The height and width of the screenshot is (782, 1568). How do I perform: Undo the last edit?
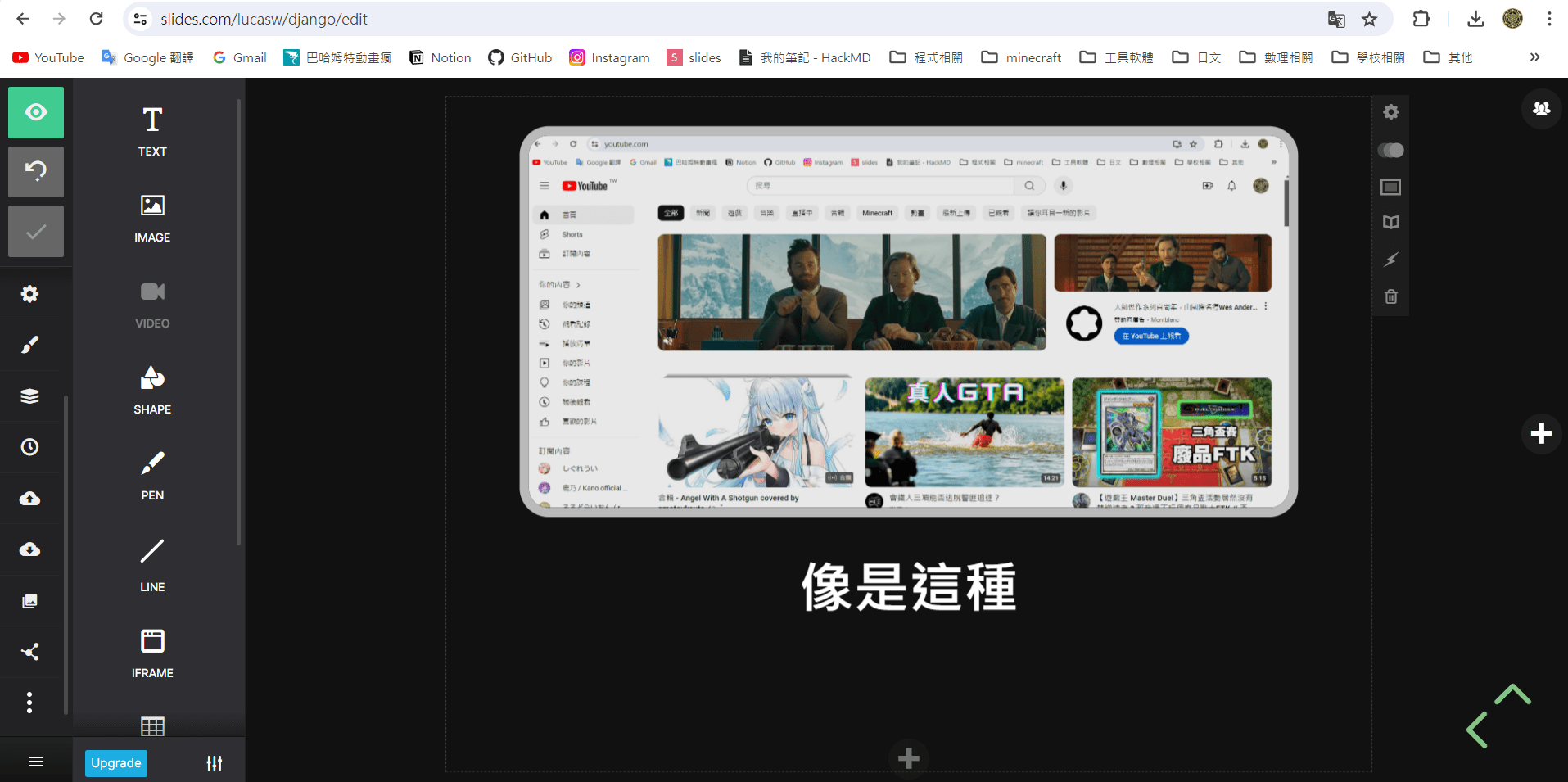pyautogui.click(x=36, y=171)
